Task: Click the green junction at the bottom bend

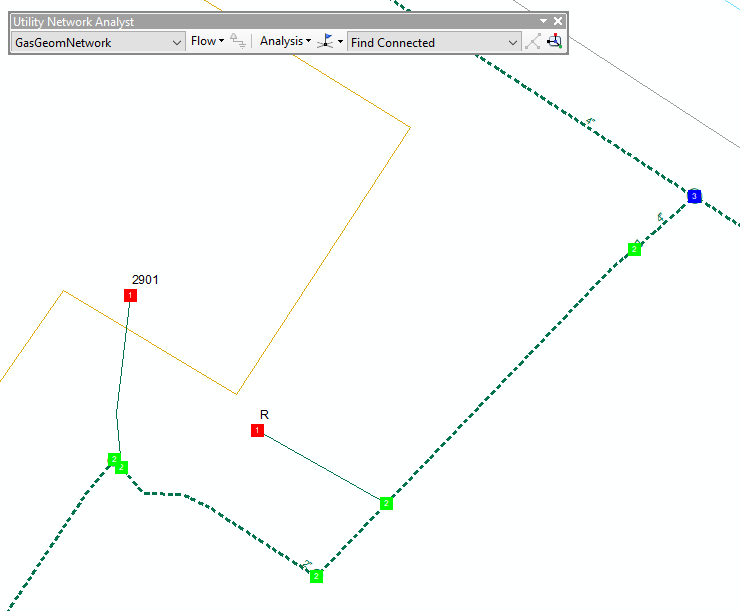Action: pyautogui.click(x=316, y=576)
